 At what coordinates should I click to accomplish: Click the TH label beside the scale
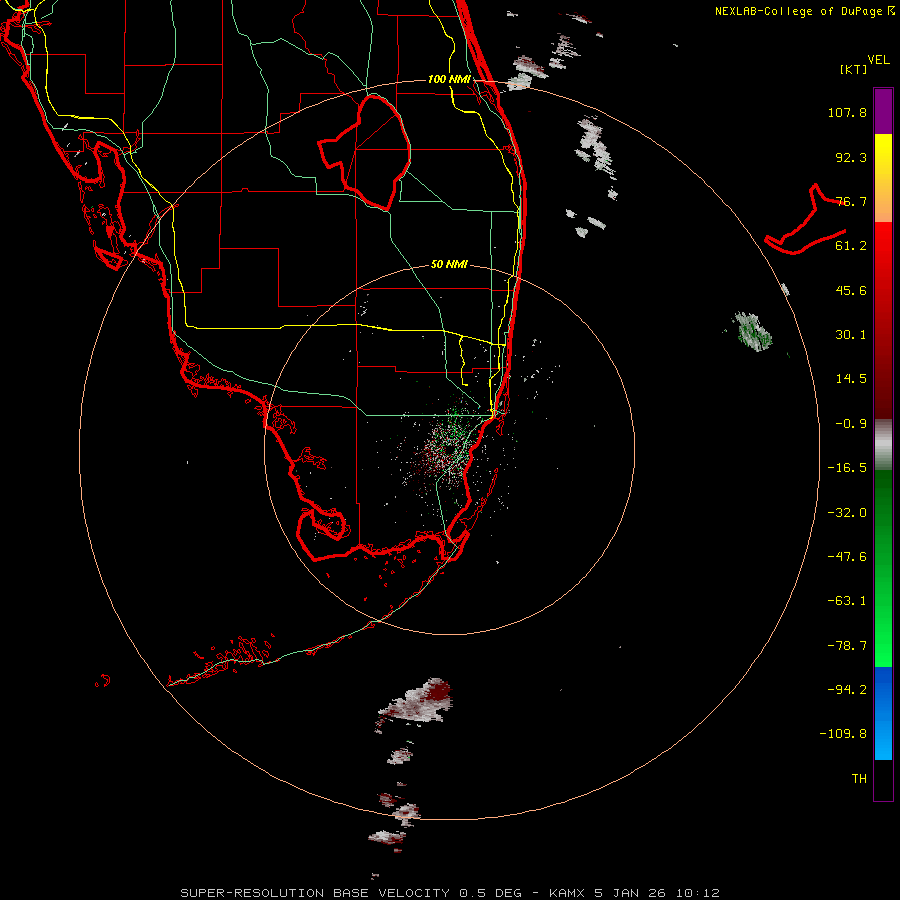tap(859, 779)
